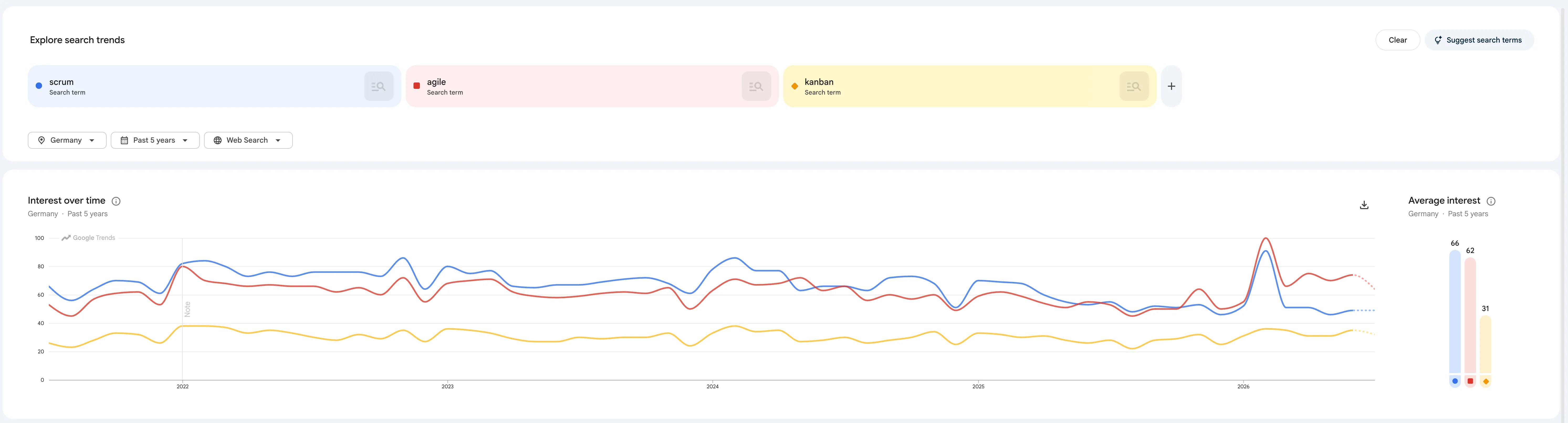Click the sparkle icon beside Suggest search terms
The width and height of the screenshot is (1568, 423).
click(x=1438, y=40)
